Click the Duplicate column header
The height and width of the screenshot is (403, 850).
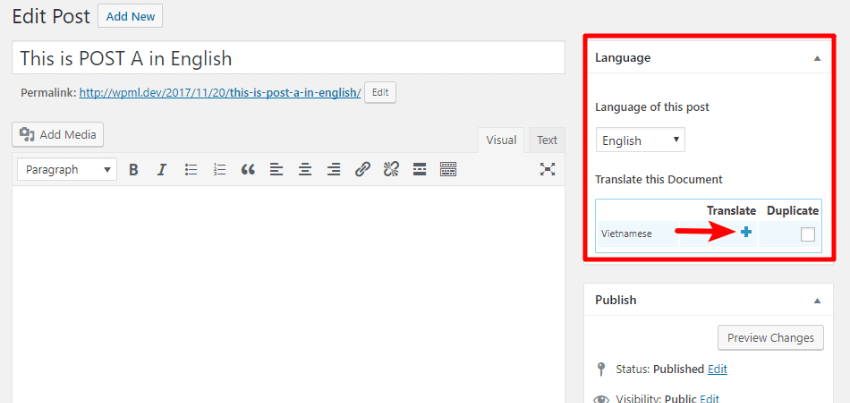coord(793,210)
